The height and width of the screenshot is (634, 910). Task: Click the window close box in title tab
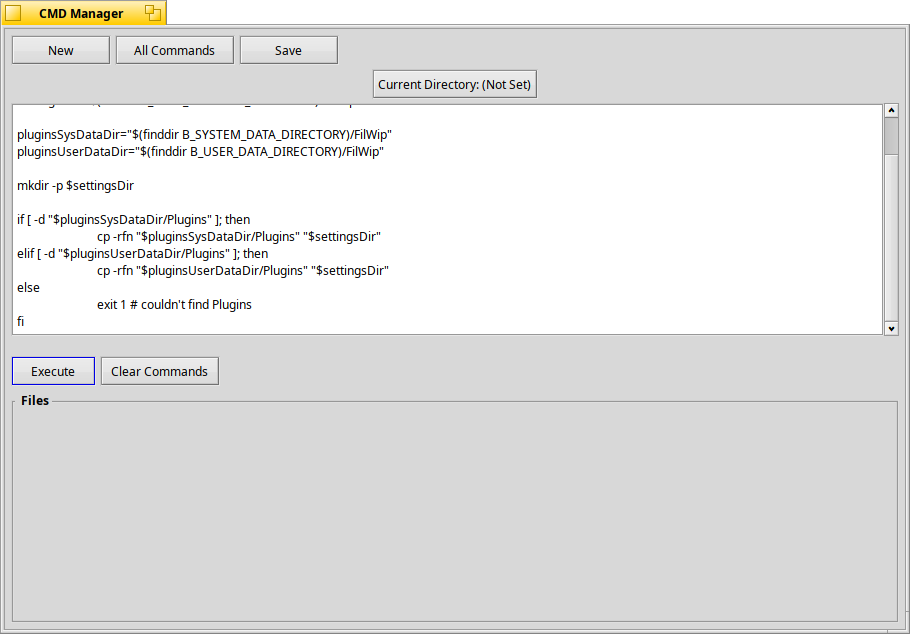tap(13, 13)
